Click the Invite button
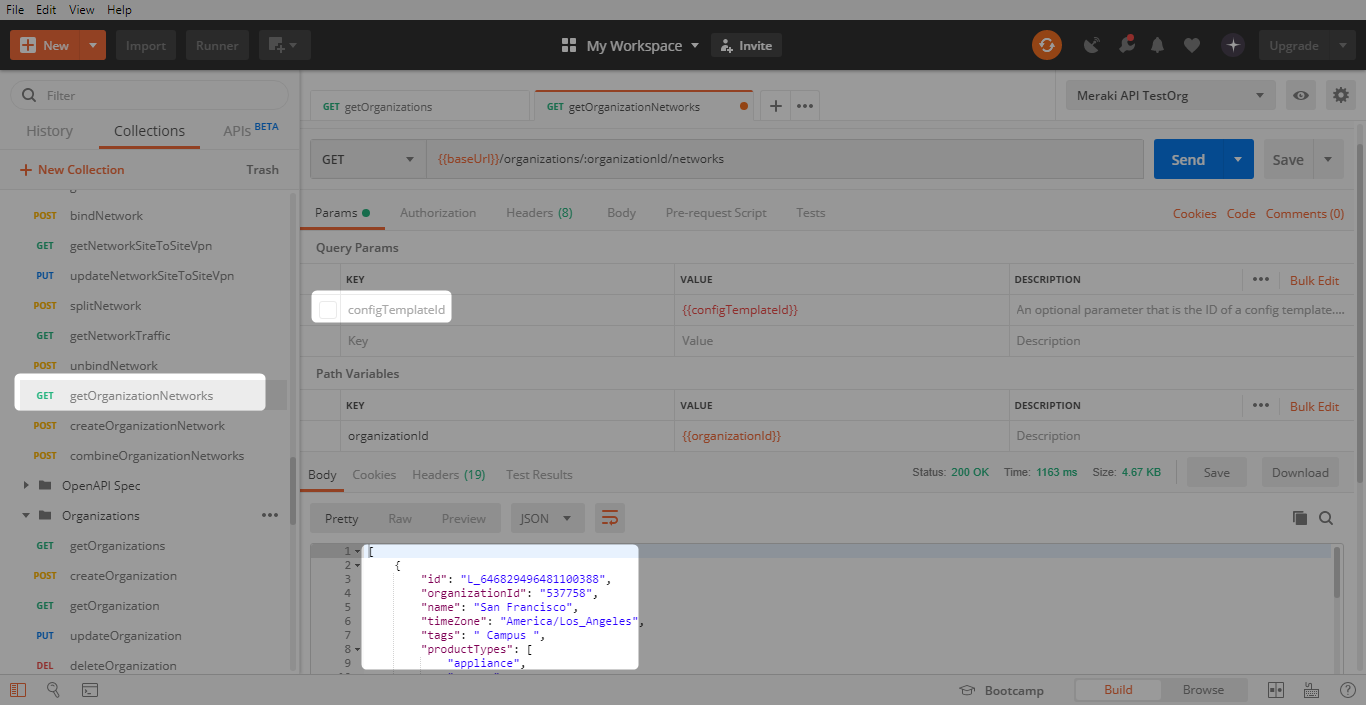 point(746,45)
